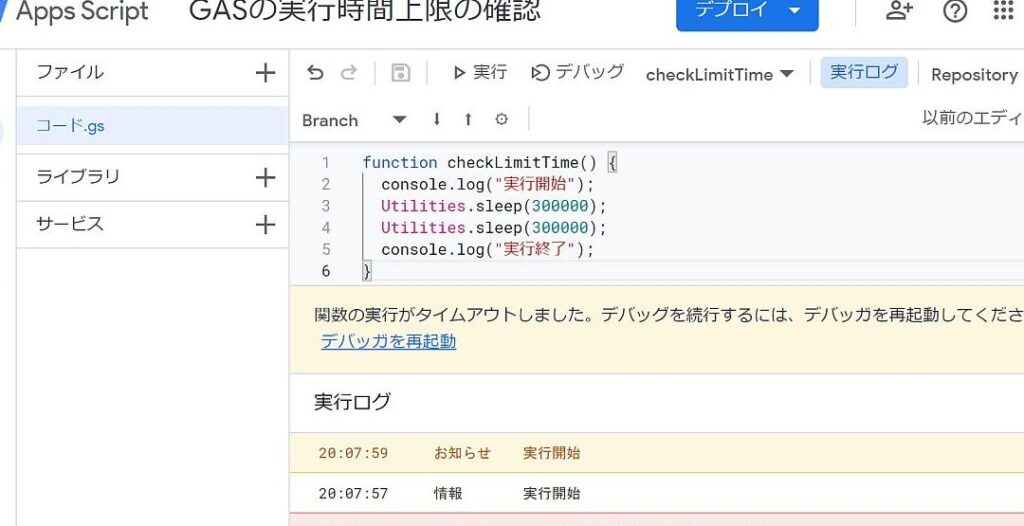
Task: Open the Google apps grid icon
Action: [1003, 11]
